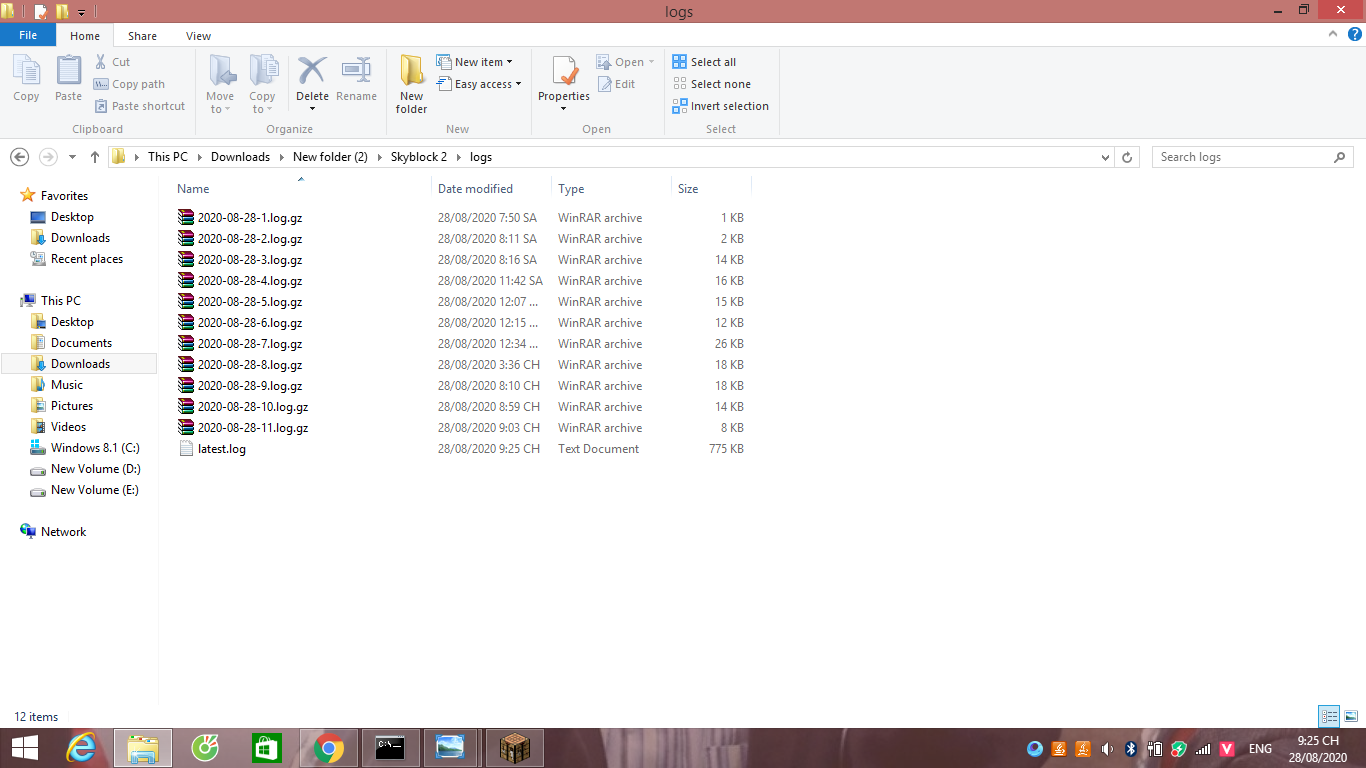
Task: Open Properties with the checkmark icon
Action: click(x=564, y=72)
